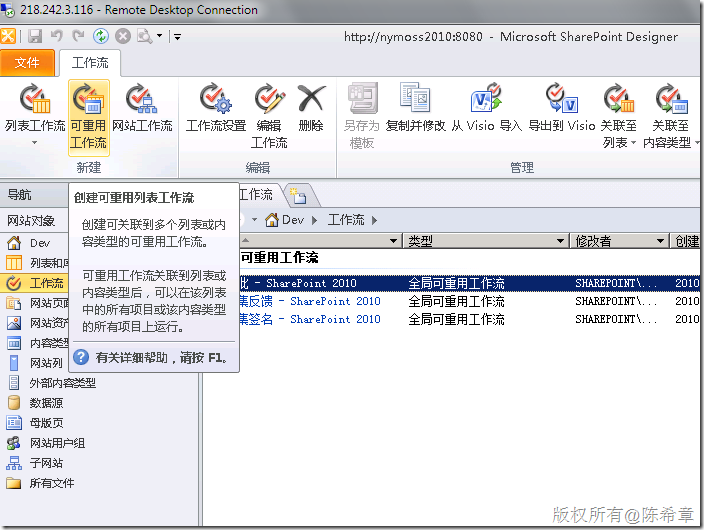The image size is (704, 530).
Task: Open the 集反馈 - SharePoint 2010 workflow link
Action: click(x=310, y=301)
